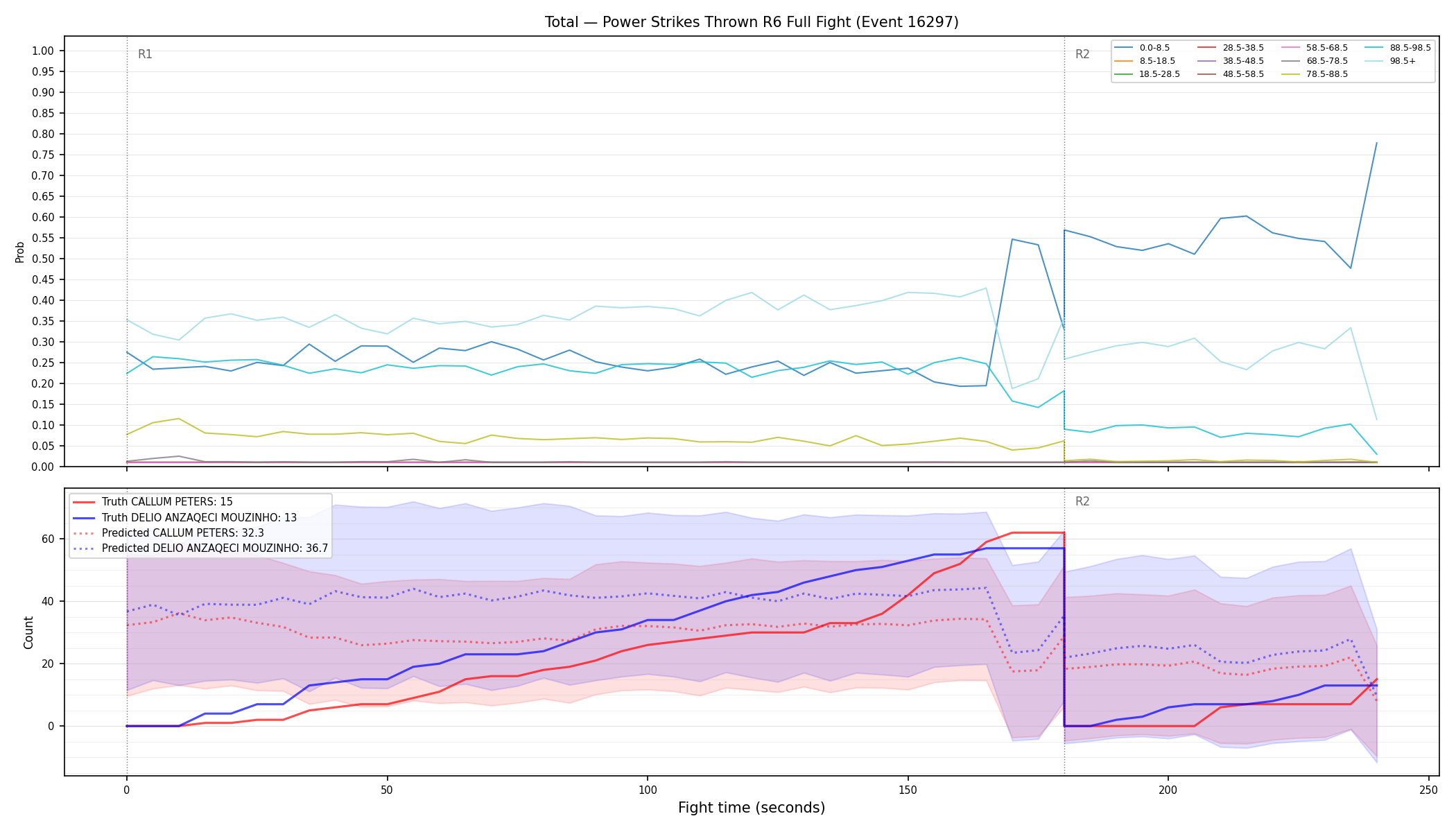The height and width of the screenshot is (832, 1456).
Task: Click the 60 tick on the Count axis
Action: [49, 539]
